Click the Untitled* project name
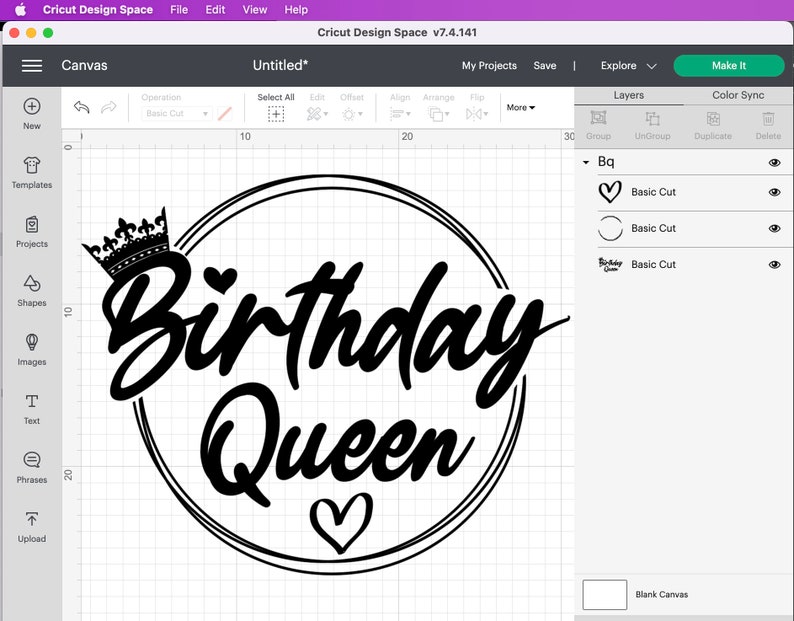Screen dimensions: 794x621 [280, 65]
